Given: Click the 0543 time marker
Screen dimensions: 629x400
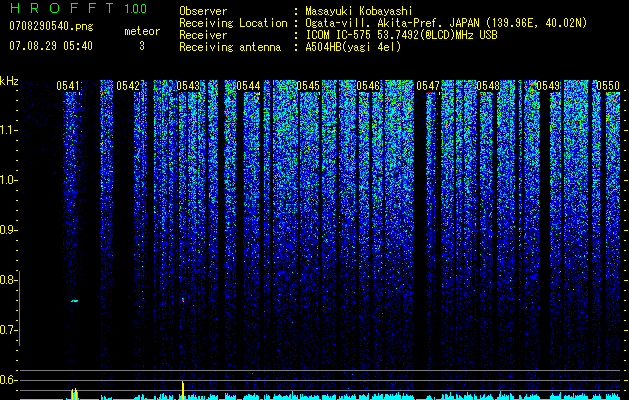Looking at the screenshot, I should [x=188, y=86].
